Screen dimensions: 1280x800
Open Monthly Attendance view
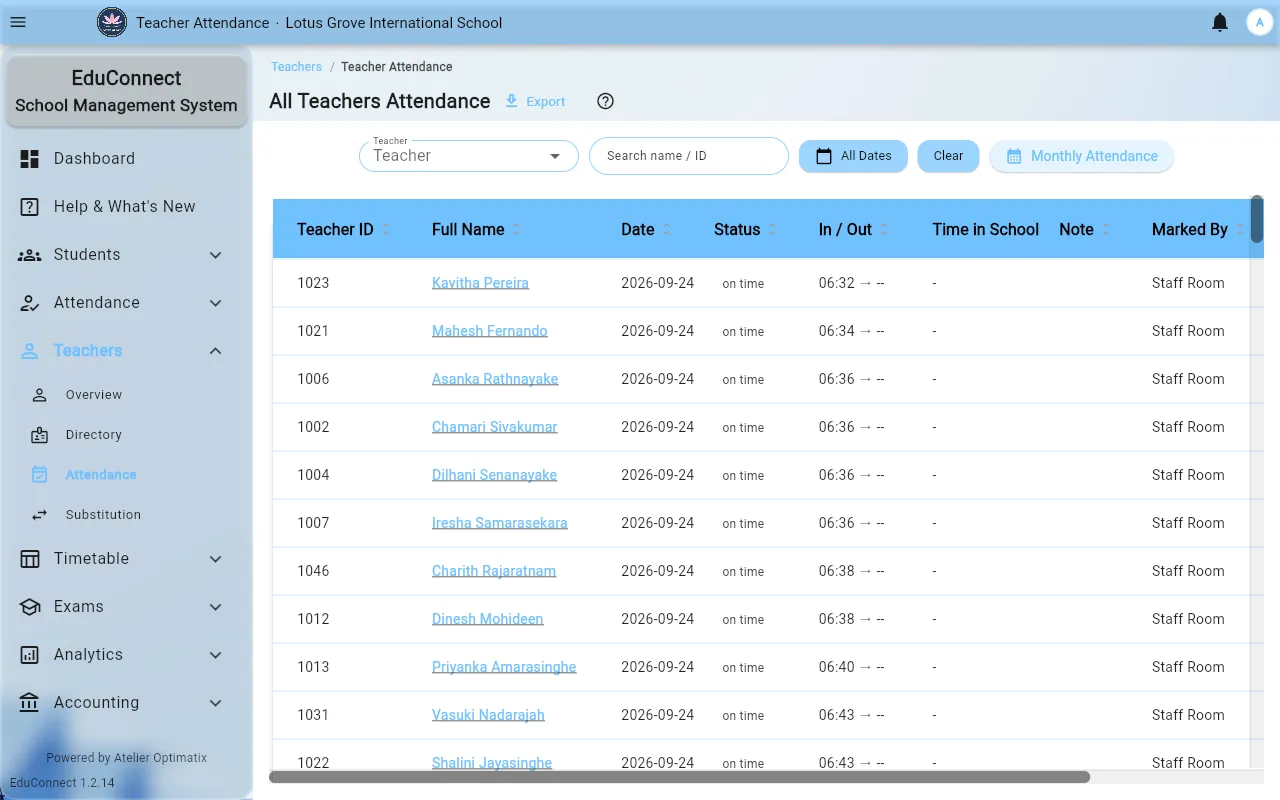(x=1081, y=156)
